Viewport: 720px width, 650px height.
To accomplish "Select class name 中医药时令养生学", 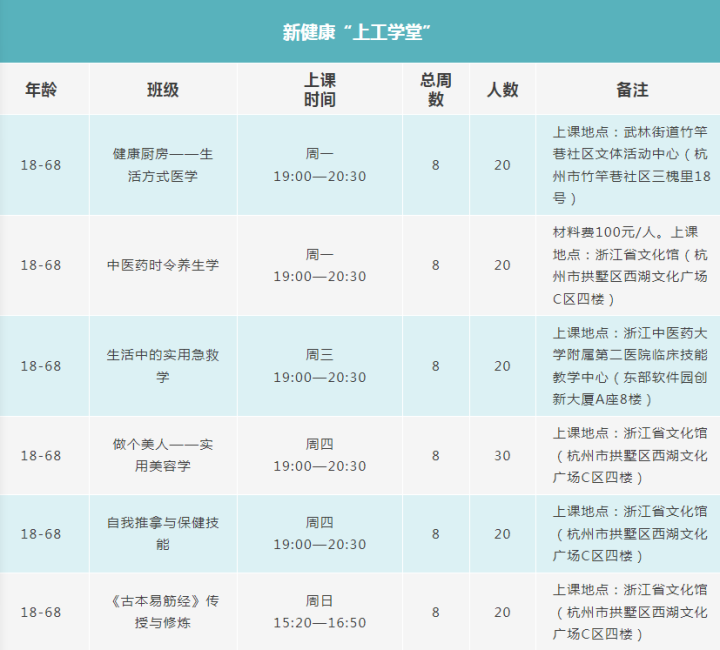I will pos(163,265).
